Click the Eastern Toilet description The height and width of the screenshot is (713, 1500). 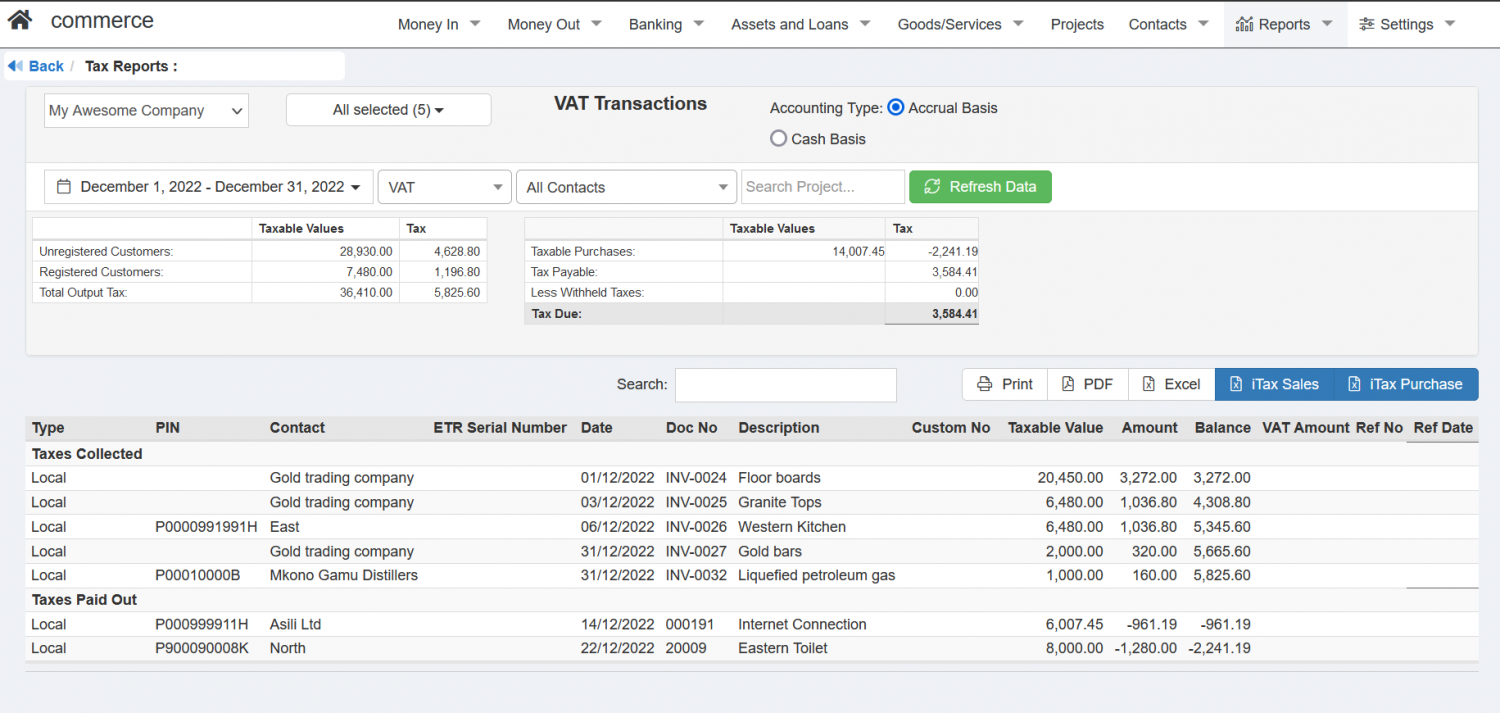point(783,648)
